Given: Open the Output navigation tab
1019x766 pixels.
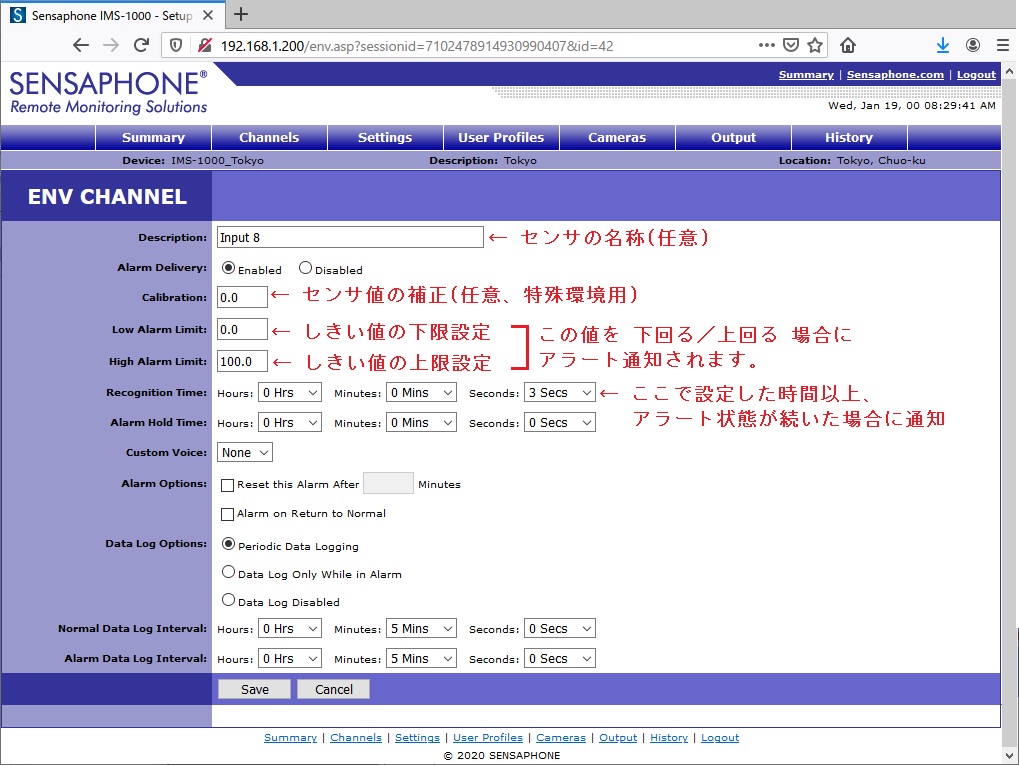Looking at the screenshot, I should click(734, 137).
